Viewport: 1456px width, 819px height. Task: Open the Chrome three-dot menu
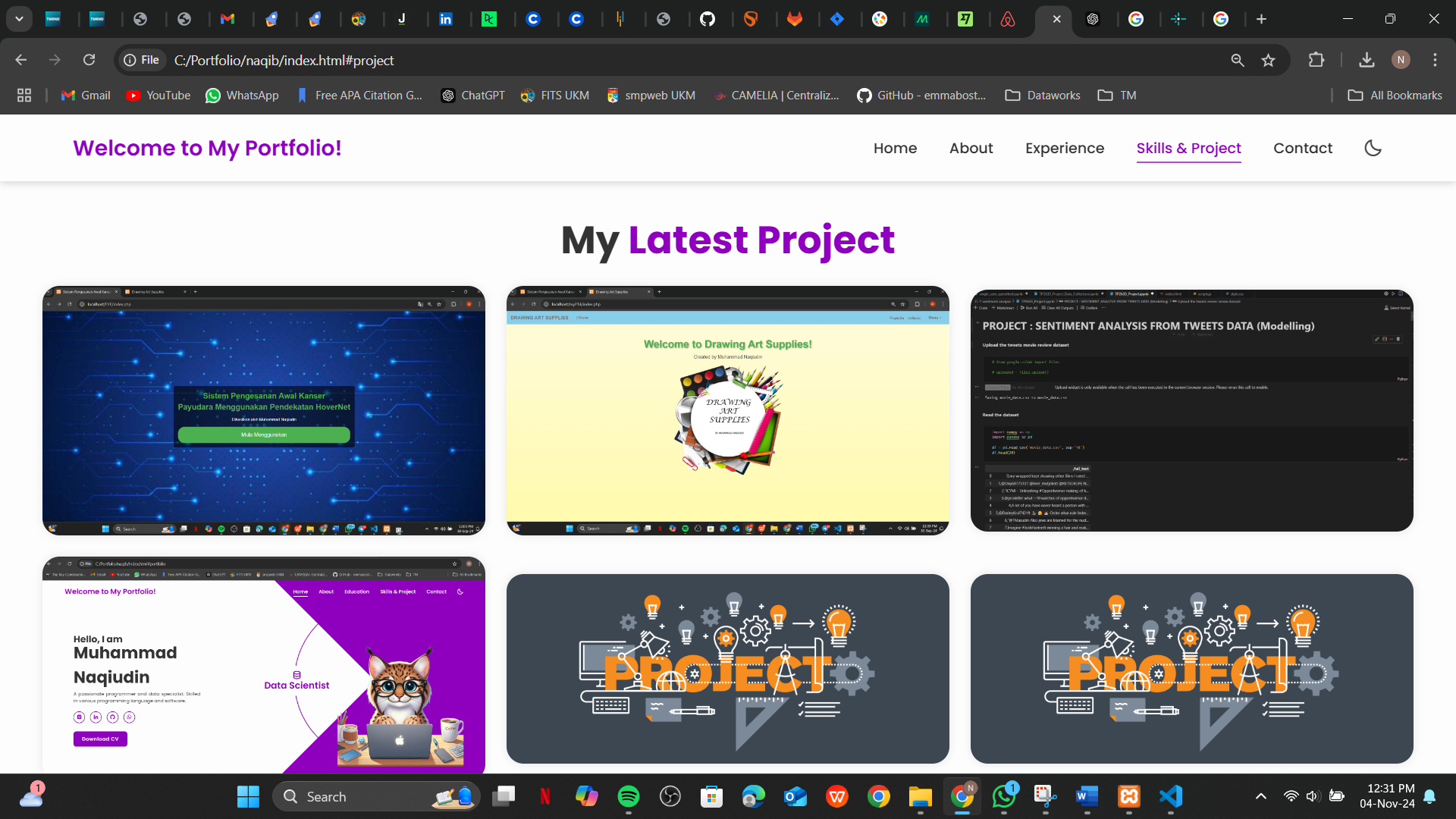coord(1435,59)
